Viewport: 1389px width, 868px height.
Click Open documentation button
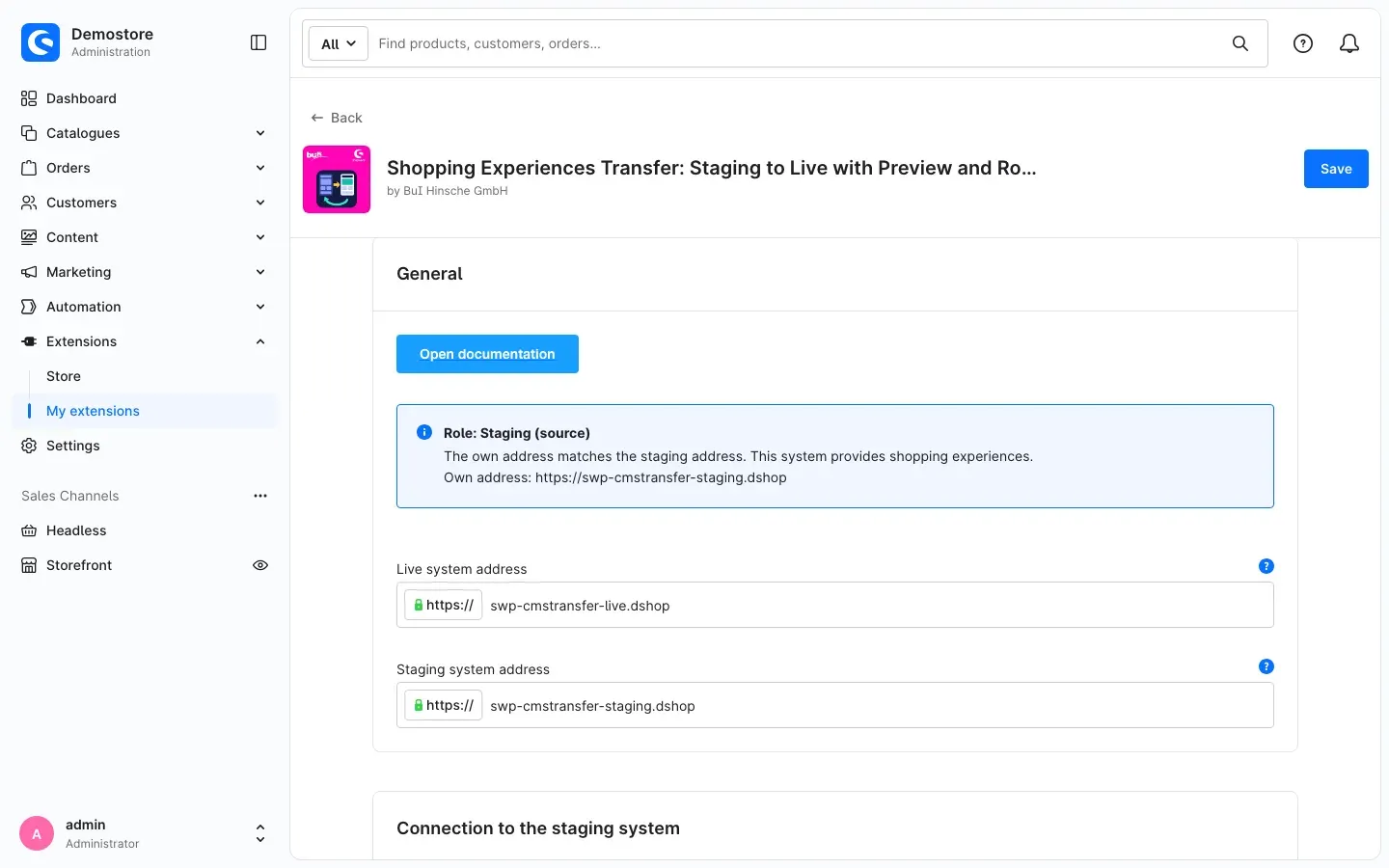(x=487, y=354)
